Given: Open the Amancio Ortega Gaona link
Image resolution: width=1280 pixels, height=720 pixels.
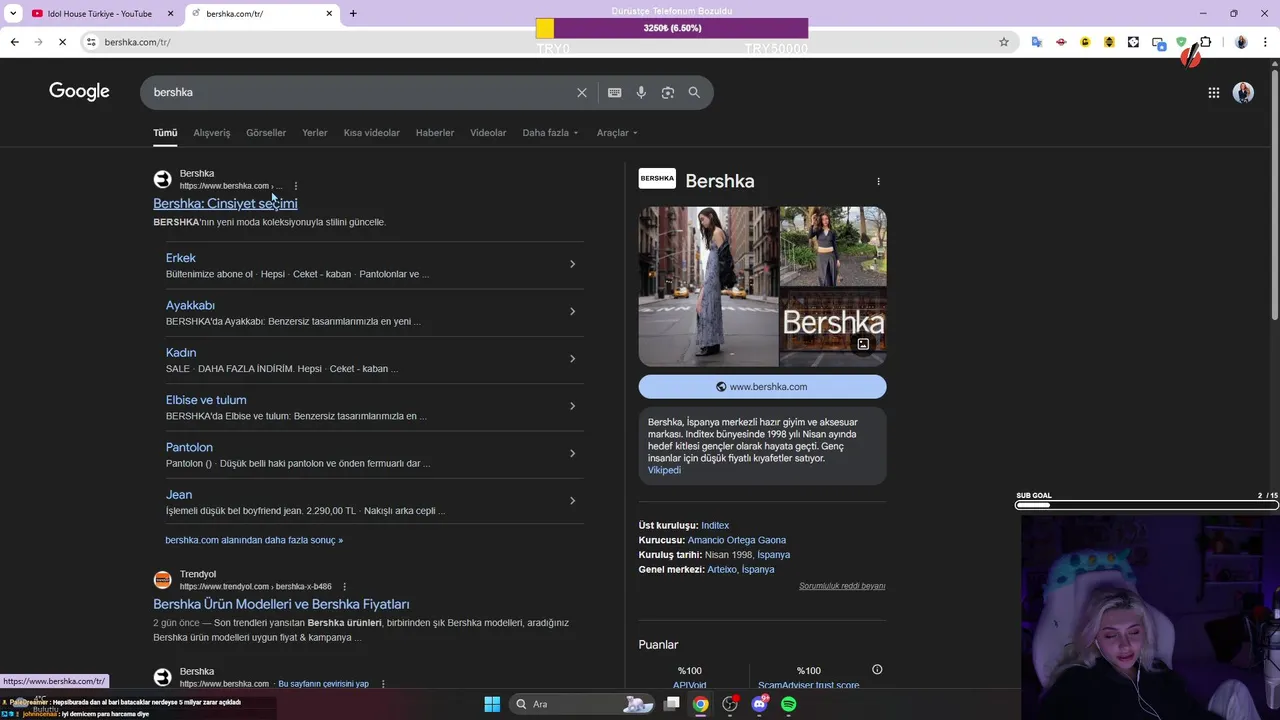Looking at the screenshot, I should pyautogui.click(x=737, y=540).
